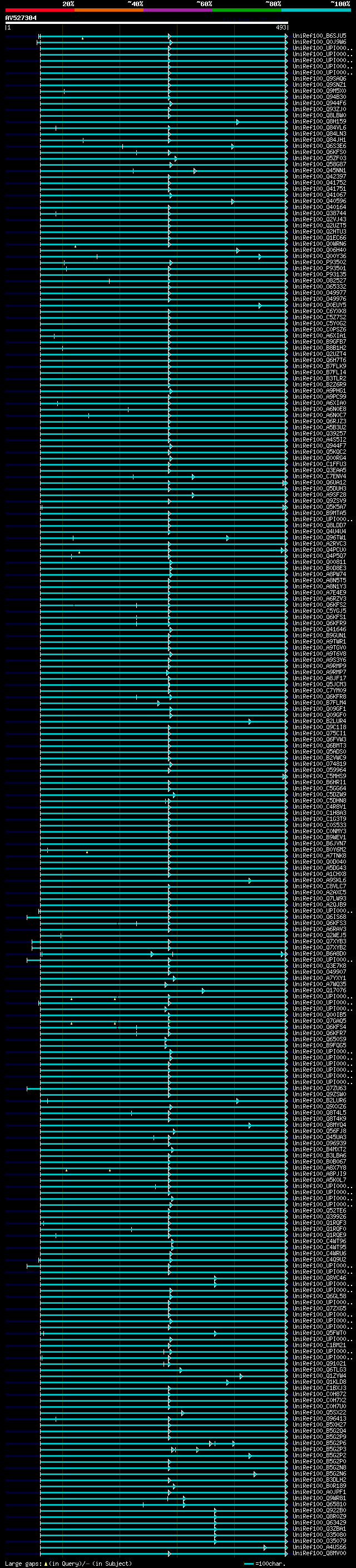Click the orange ~40% identity legend segment
Viewport: 356px width, 1568px height.
click(109, 10)
